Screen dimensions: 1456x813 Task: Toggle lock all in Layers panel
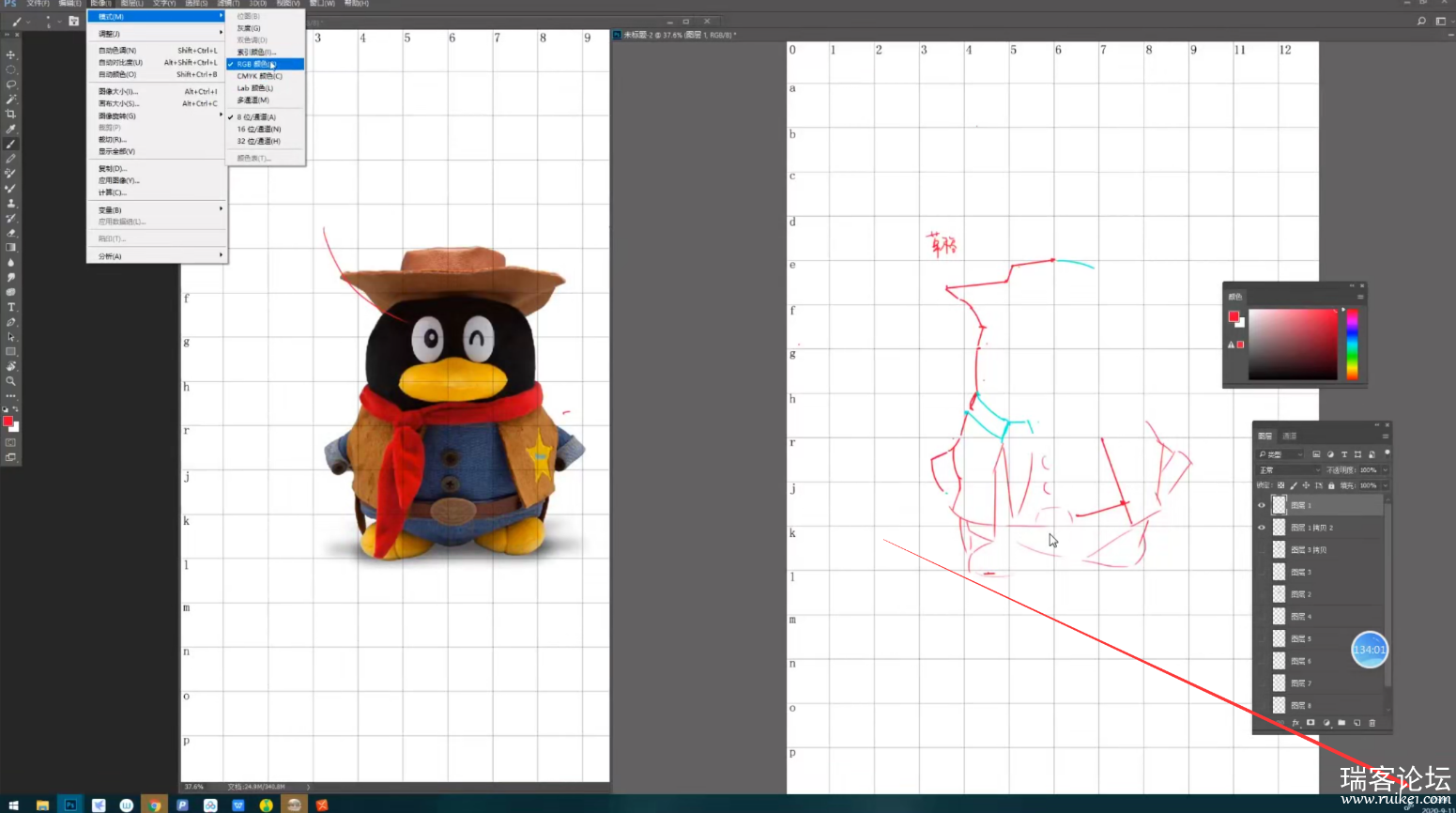(x=1331, y=485)
